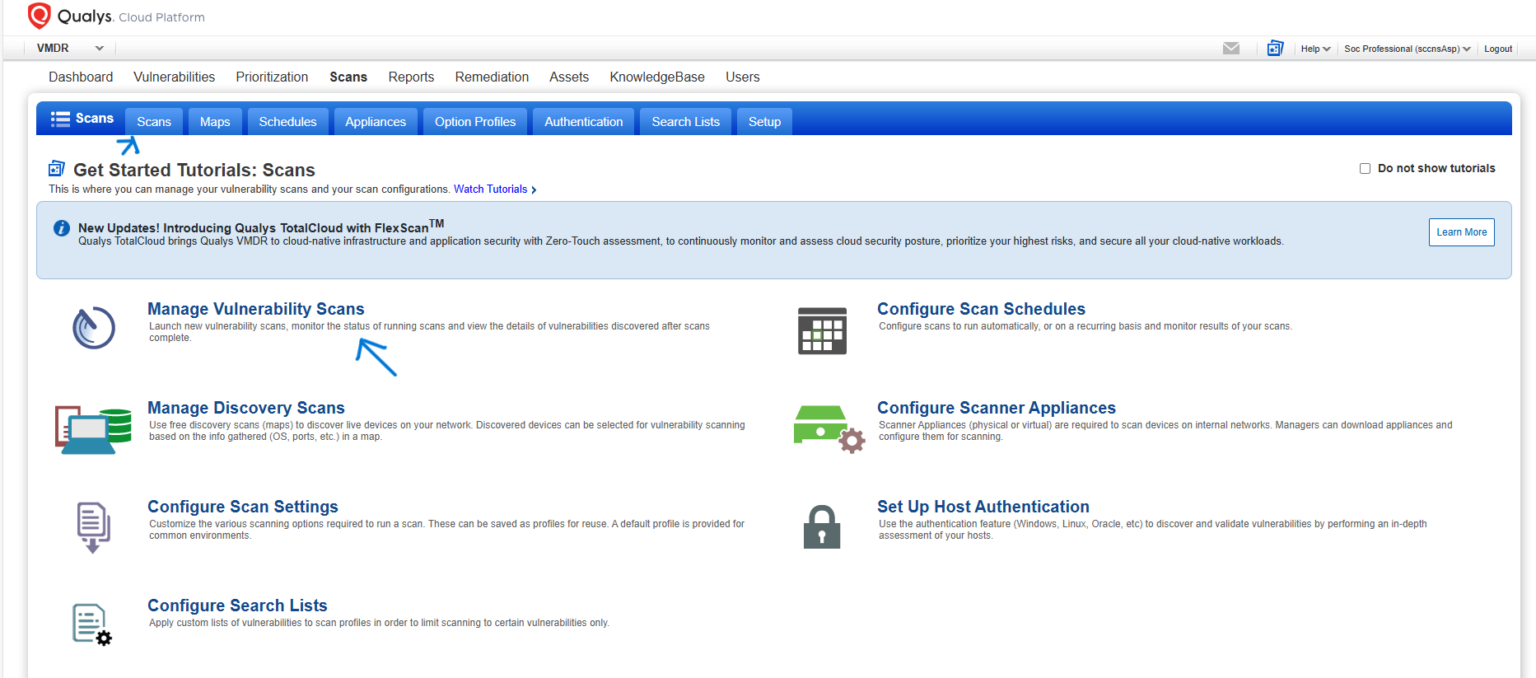Enable the Do not show tutorials checkbox

1365,168
